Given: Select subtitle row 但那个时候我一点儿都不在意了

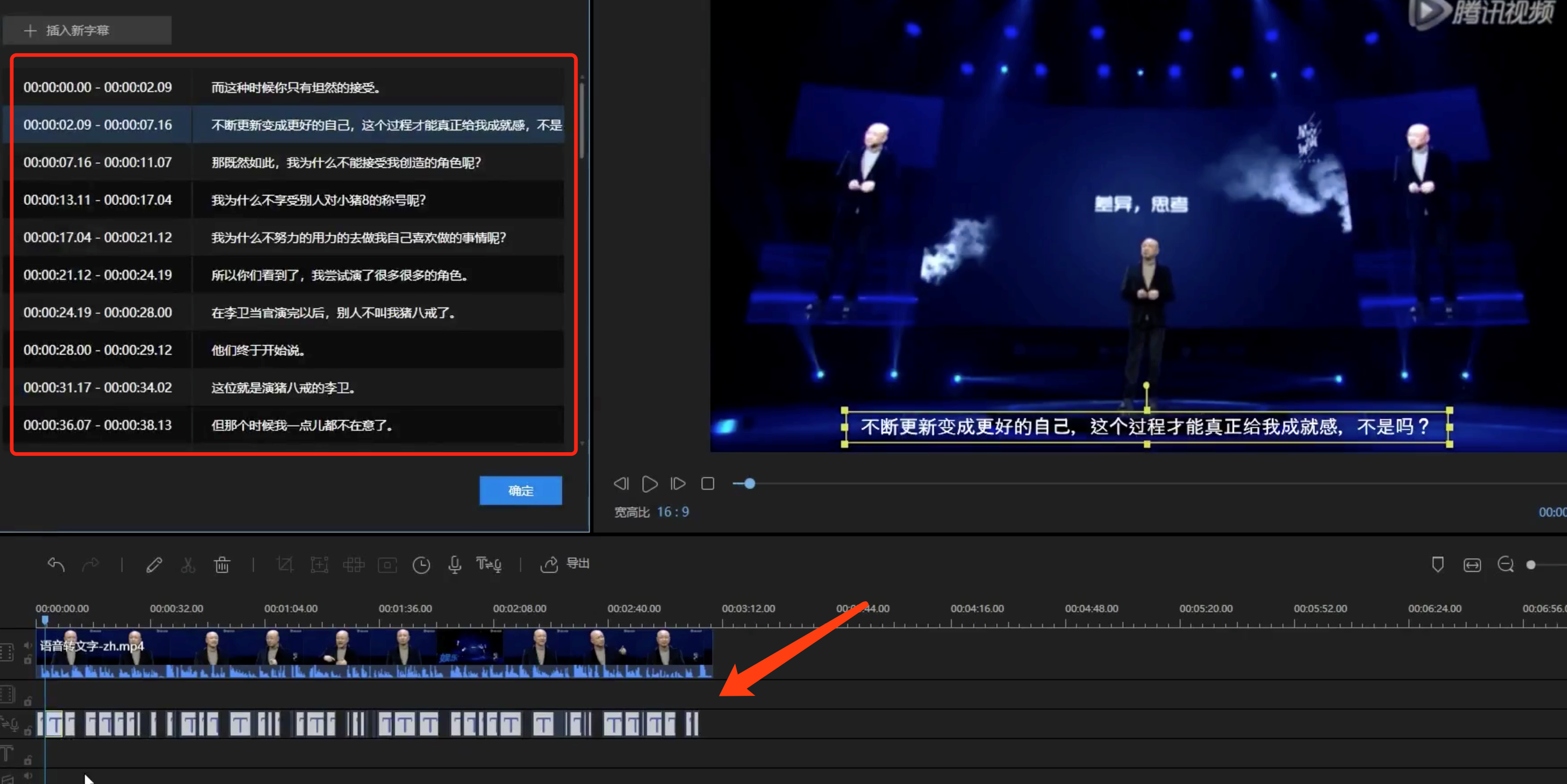Looking at the screenshot, I should pos(283,425).
